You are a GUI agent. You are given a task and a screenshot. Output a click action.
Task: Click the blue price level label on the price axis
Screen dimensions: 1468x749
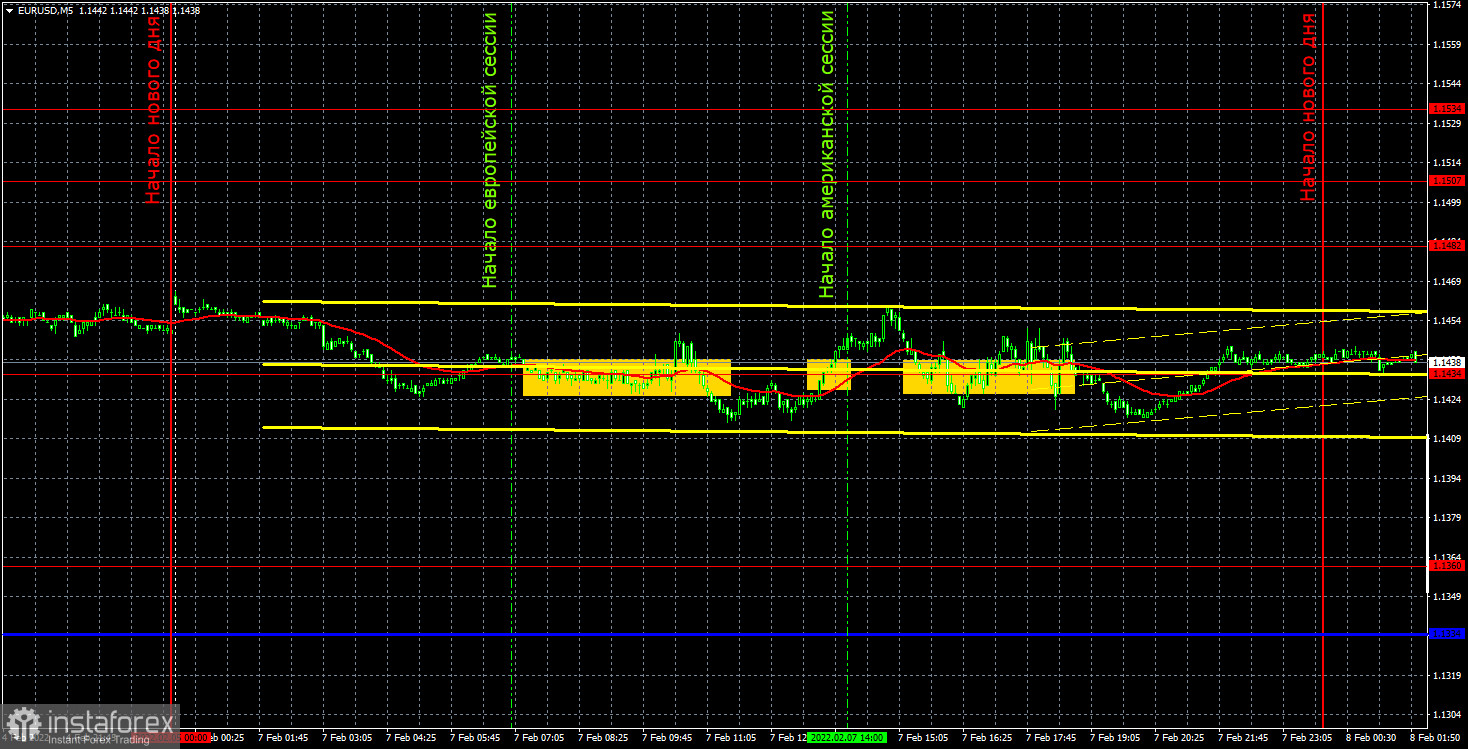point(1447,634)
